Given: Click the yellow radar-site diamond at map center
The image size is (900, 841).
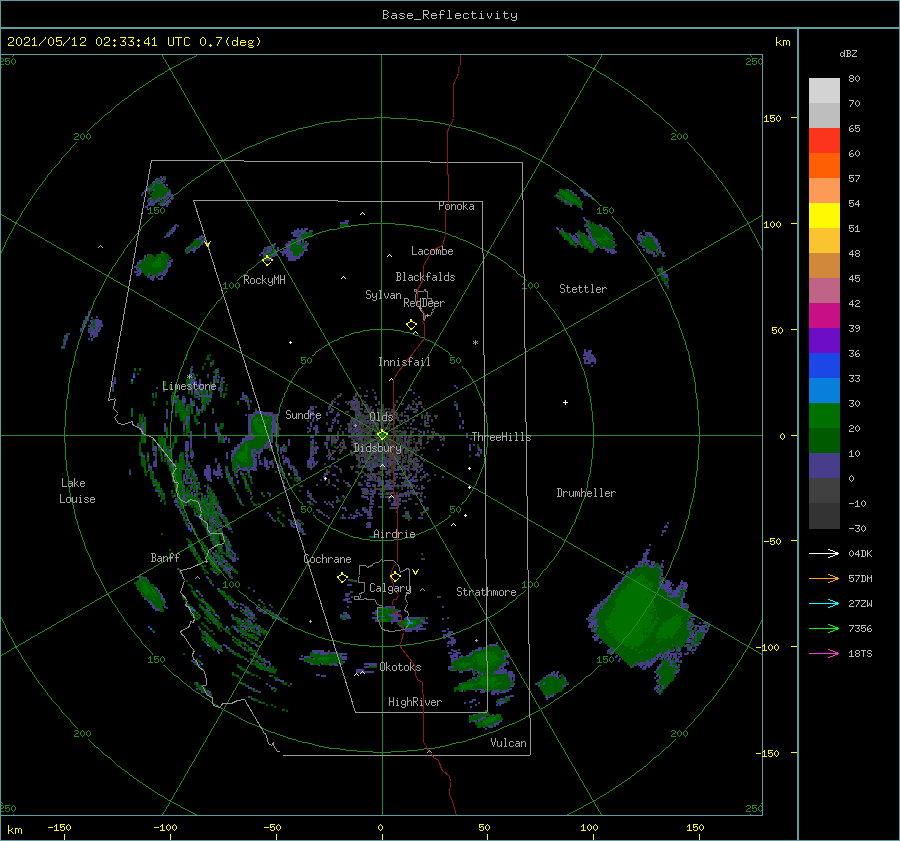Looking at the screenshot, I should (x=382, y=435).
